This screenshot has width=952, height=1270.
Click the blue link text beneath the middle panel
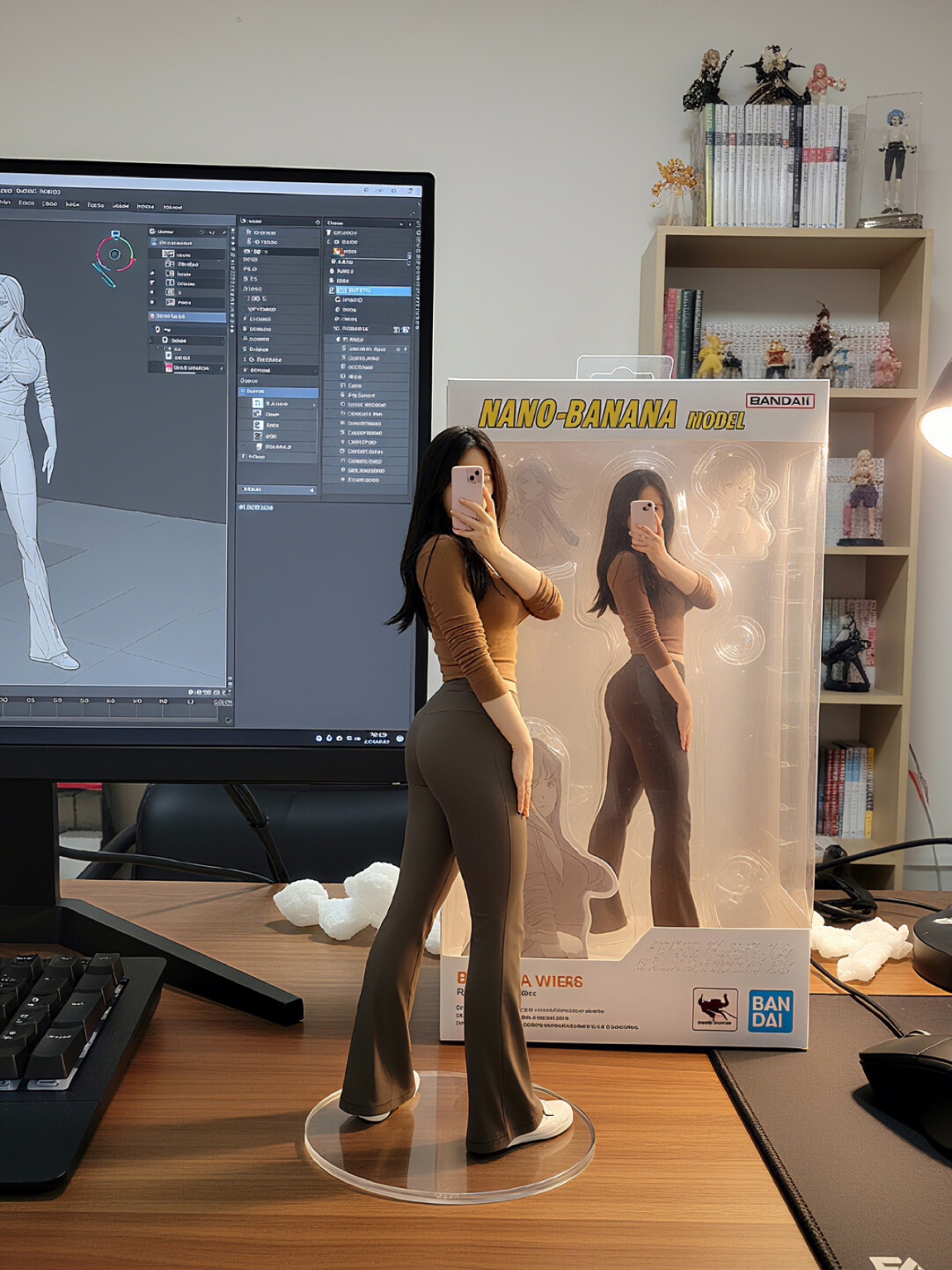point(256,508)
